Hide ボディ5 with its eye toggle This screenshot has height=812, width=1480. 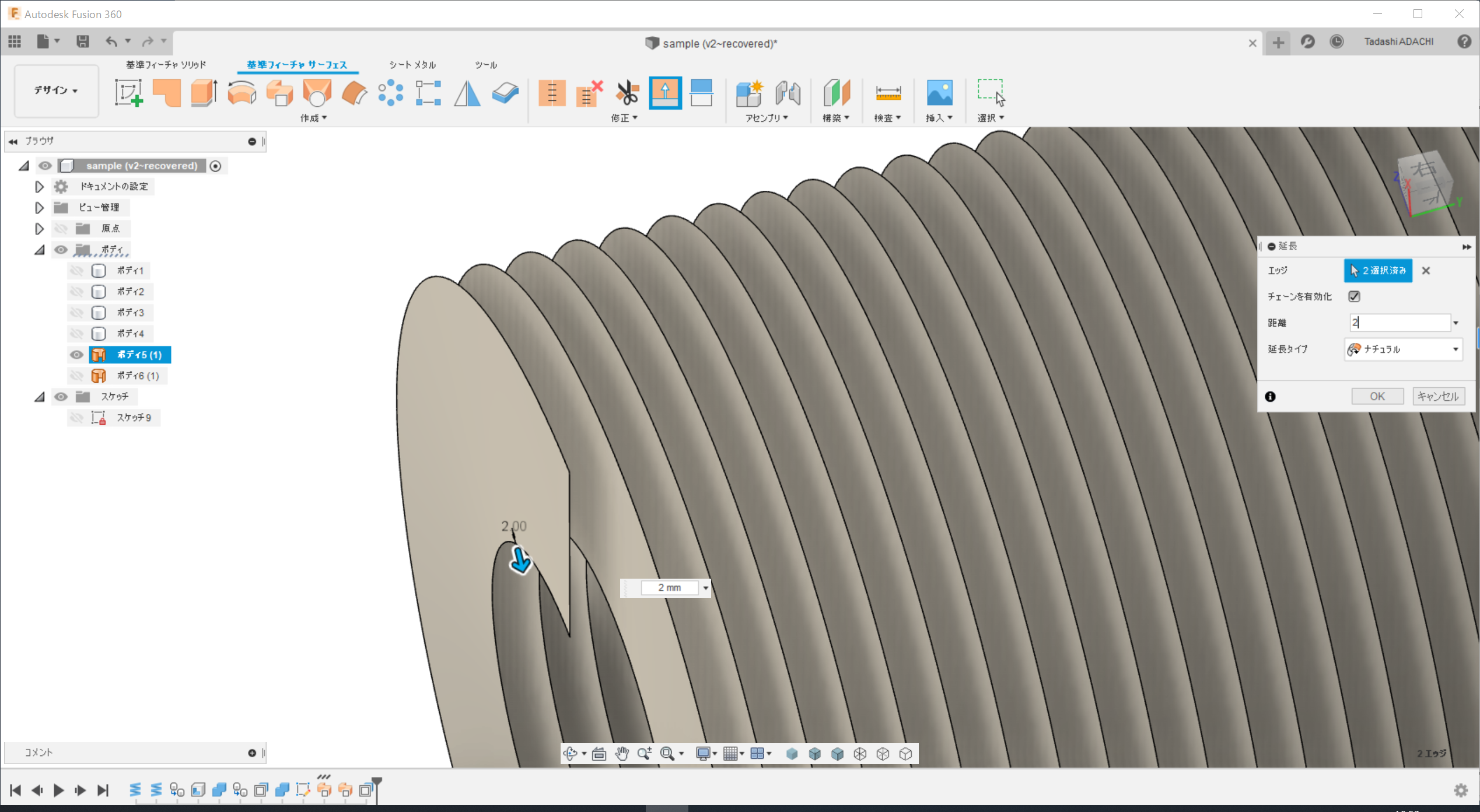[76, 355]
